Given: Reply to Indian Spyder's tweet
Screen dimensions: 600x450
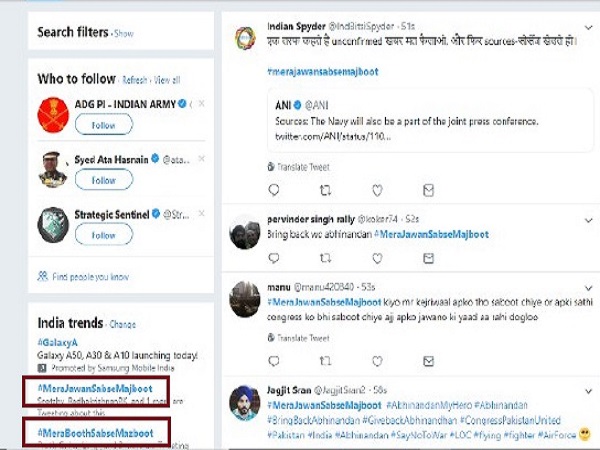Looking at the screenshot, I should 274,189.
